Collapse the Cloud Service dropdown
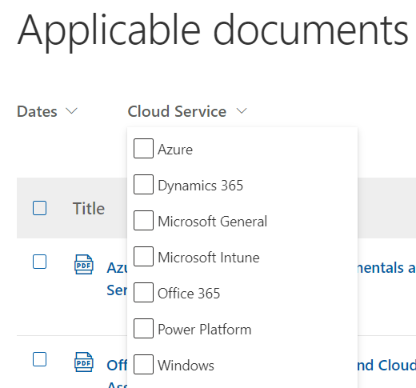Image resolution: width=416 pixels, height=388 pixels. [x=187, y=111]
